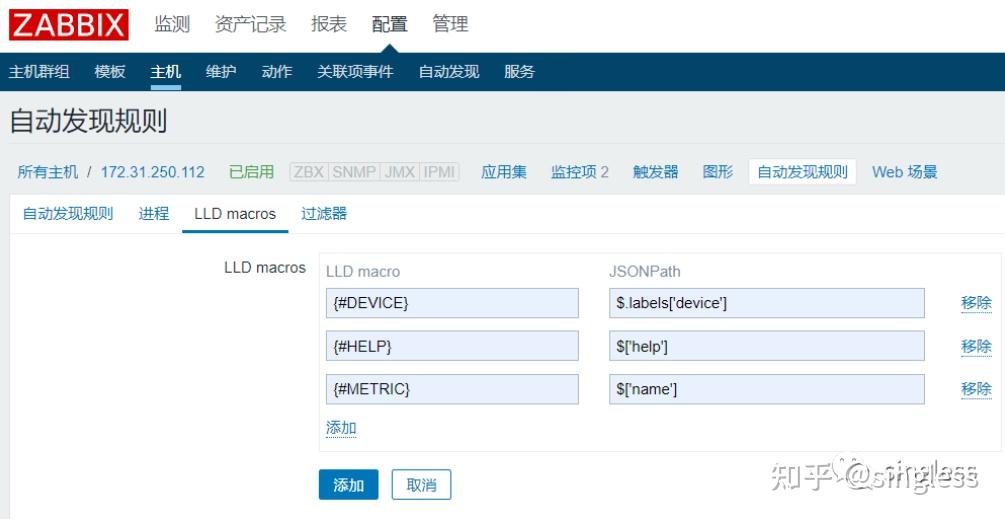Open 监控项 2 link

579,172
